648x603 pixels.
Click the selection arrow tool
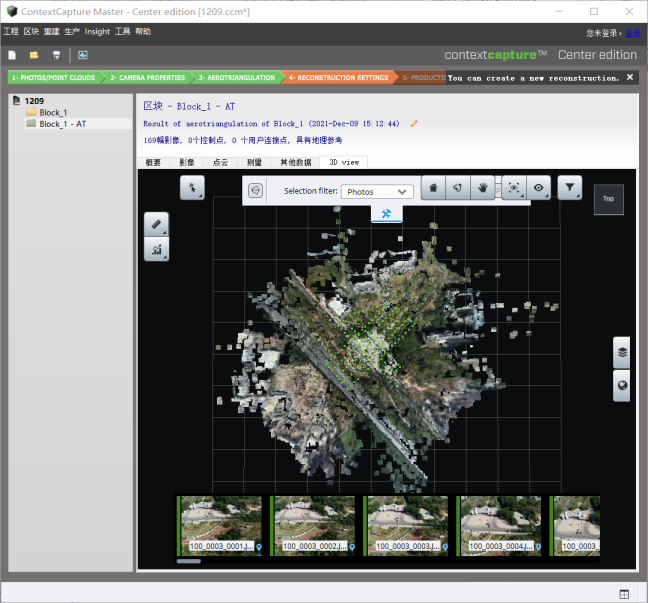(x=192, y=187)
